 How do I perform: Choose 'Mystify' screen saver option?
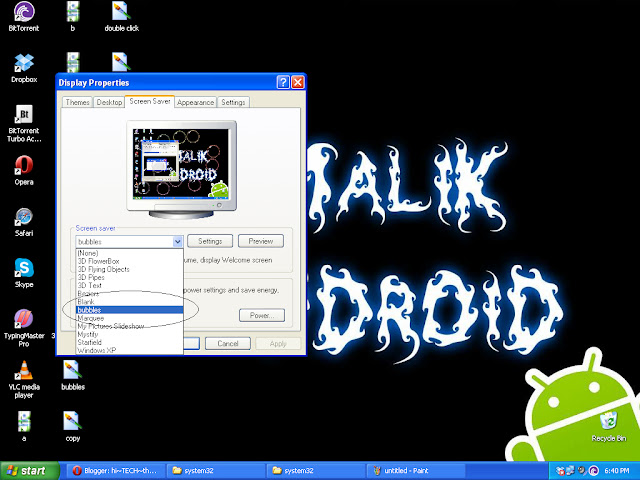click(x=129, y=334)
